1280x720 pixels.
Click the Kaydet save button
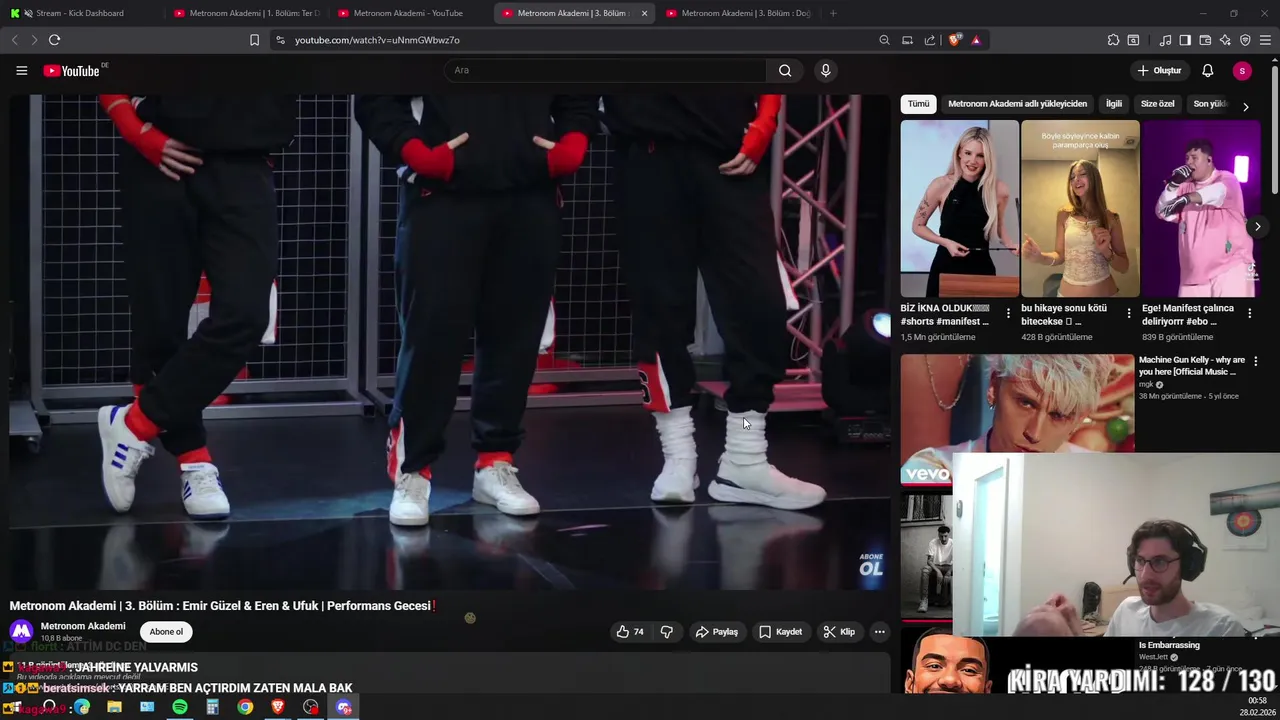tap(780, 632)
